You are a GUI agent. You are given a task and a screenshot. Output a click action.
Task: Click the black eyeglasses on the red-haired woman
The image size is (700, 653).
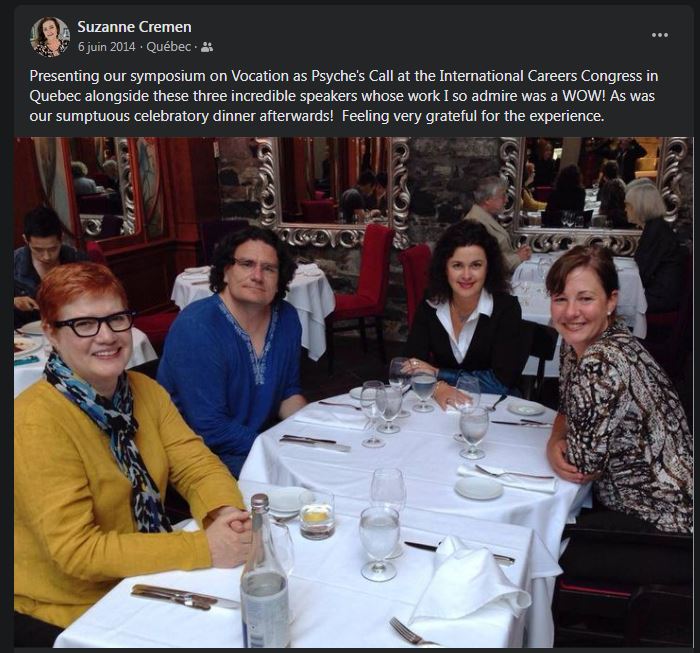(x=95, y=323)
